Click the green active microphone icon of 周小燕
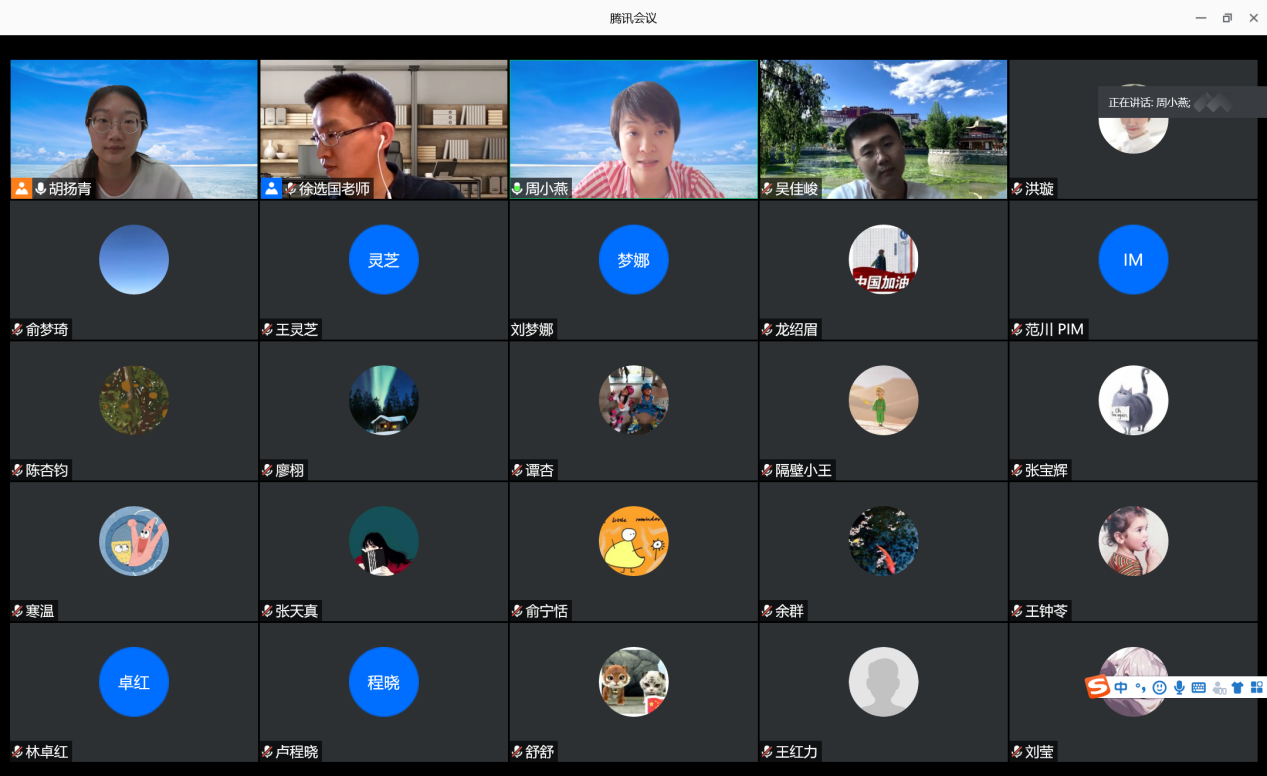The width and height of the screenshot is (1267, 776). tap(517, 189)
